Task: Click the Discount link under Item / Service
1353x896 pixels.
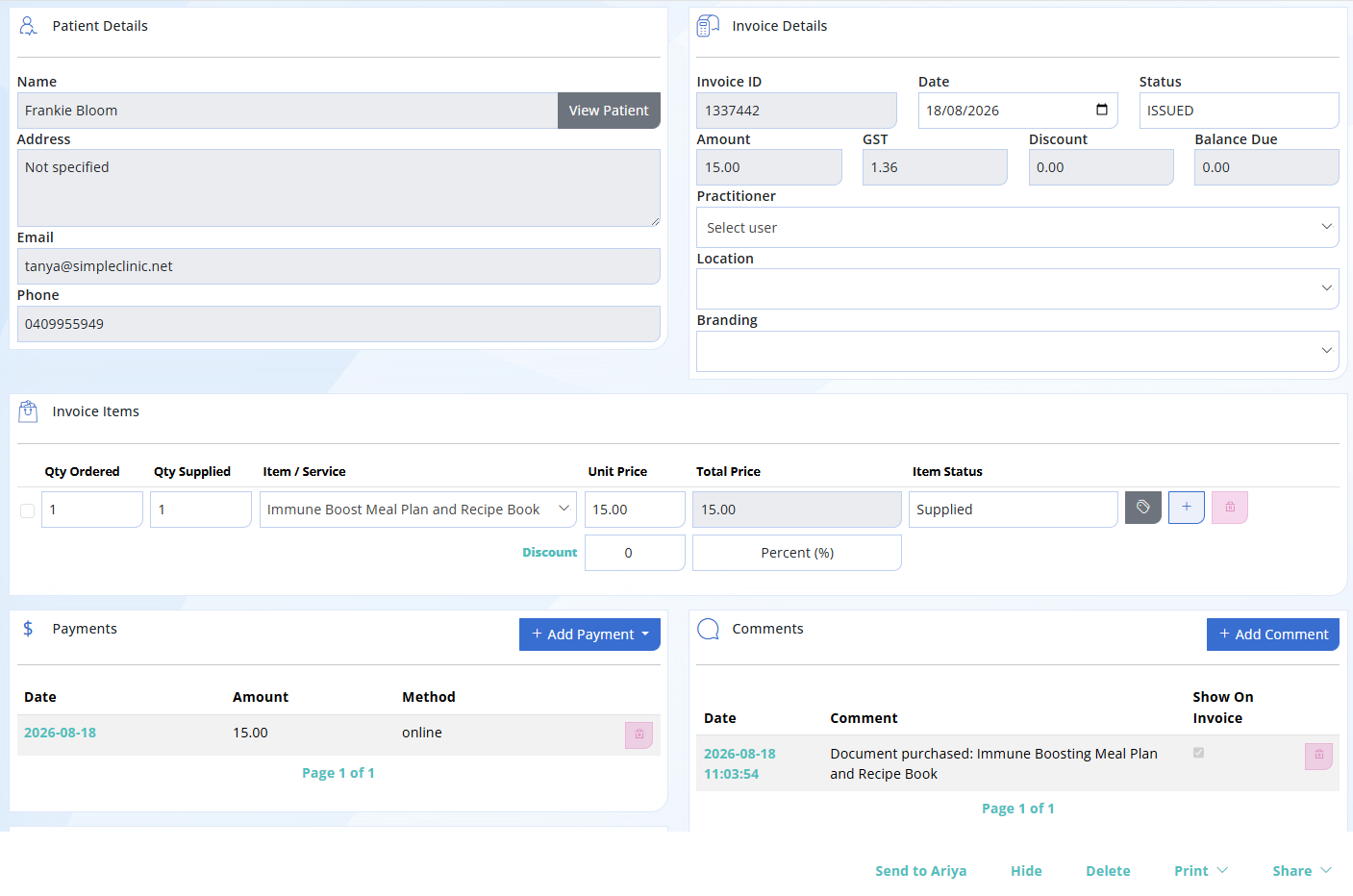Action: pyautogui.click(x=550, y=553)
